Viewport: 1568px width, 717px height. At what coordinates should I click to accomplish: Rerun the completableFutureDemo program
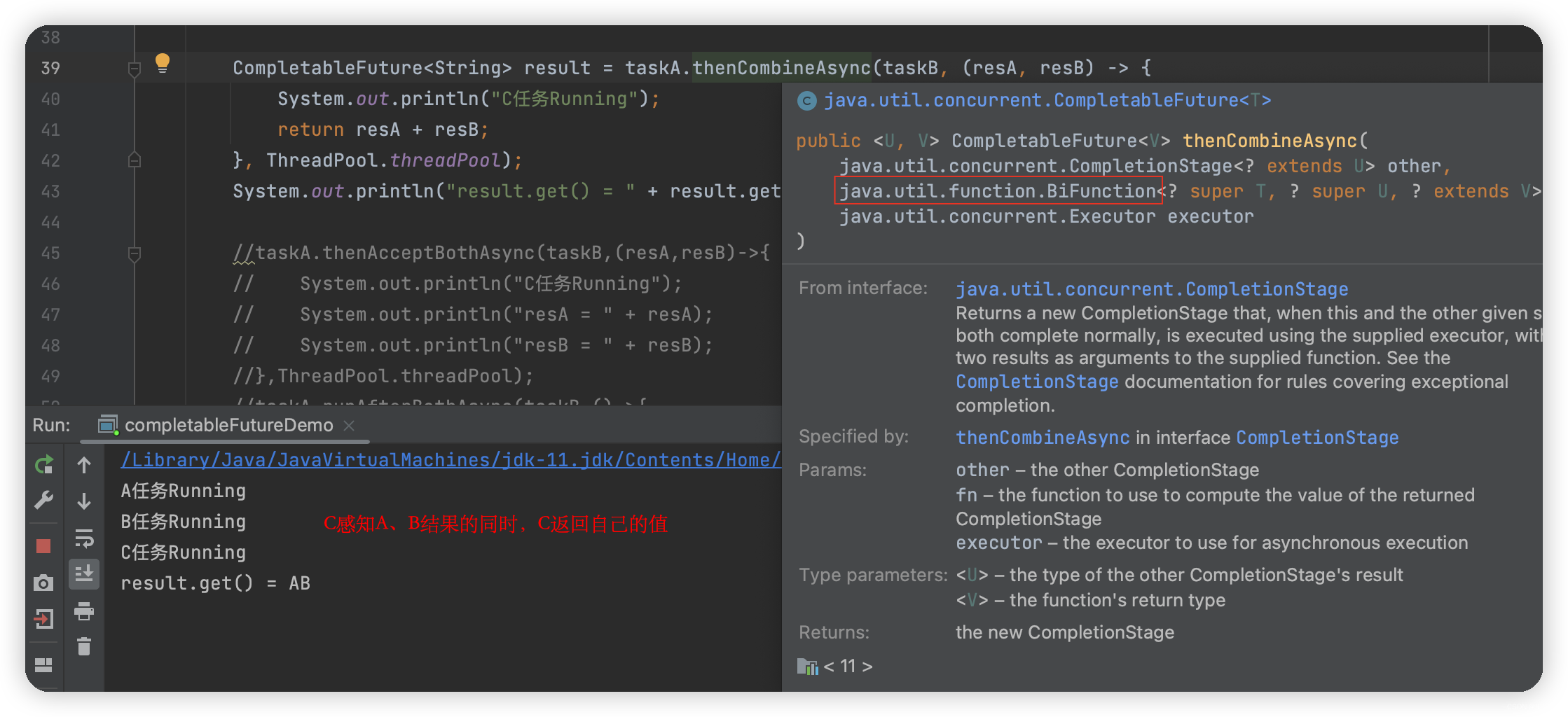pyautogui.click(x=43, y=464)
